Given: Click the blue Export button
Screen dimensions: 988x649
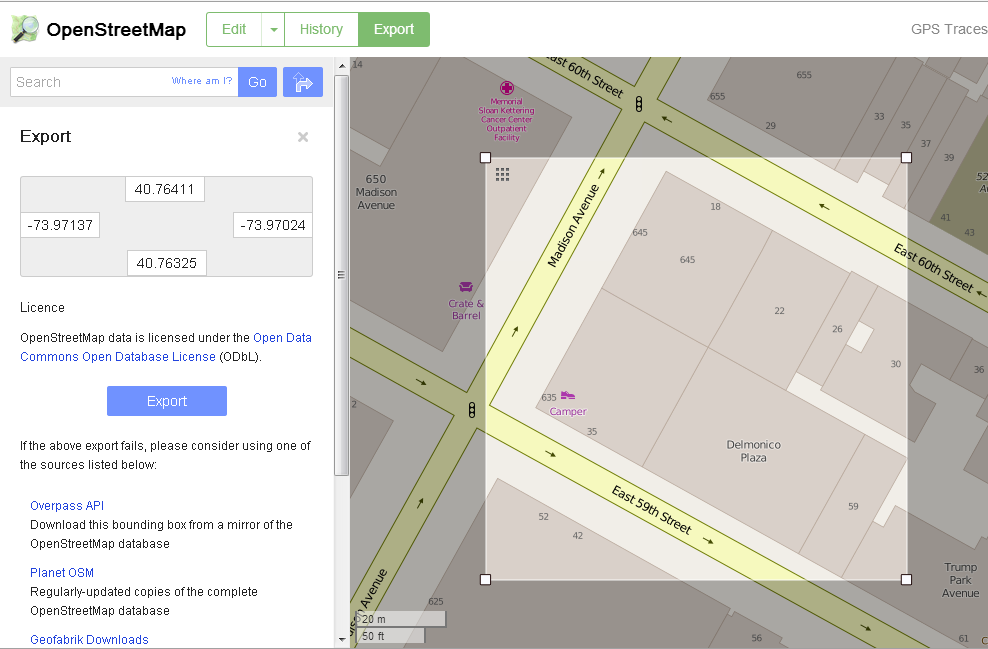Looking at the screenshot, I should (x=167, y=401).
